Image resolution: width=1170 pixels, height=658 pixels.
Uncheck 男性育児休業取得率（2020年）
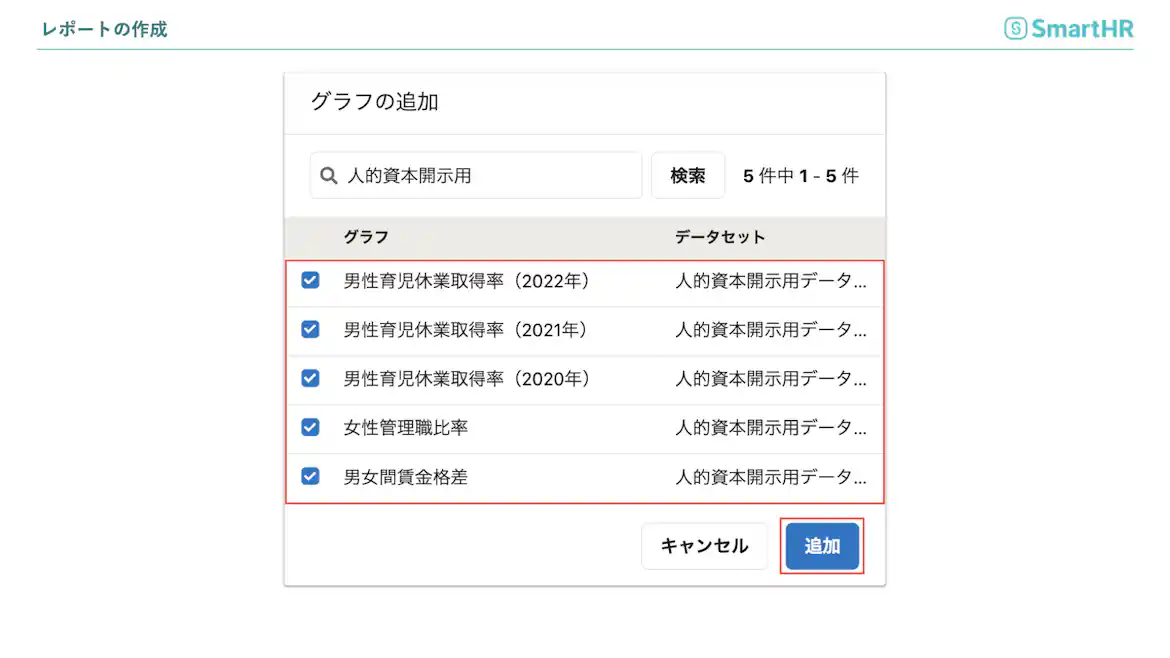[x=310, y=379]
